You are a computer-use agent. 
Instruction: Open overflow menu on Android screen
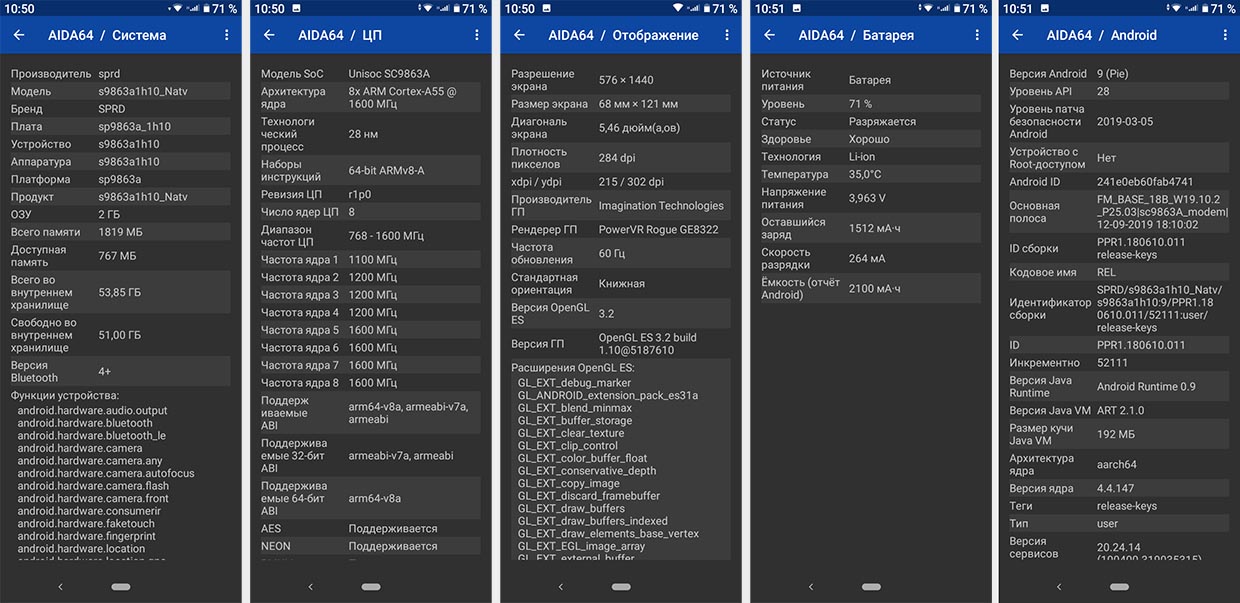pos(1226,35)
